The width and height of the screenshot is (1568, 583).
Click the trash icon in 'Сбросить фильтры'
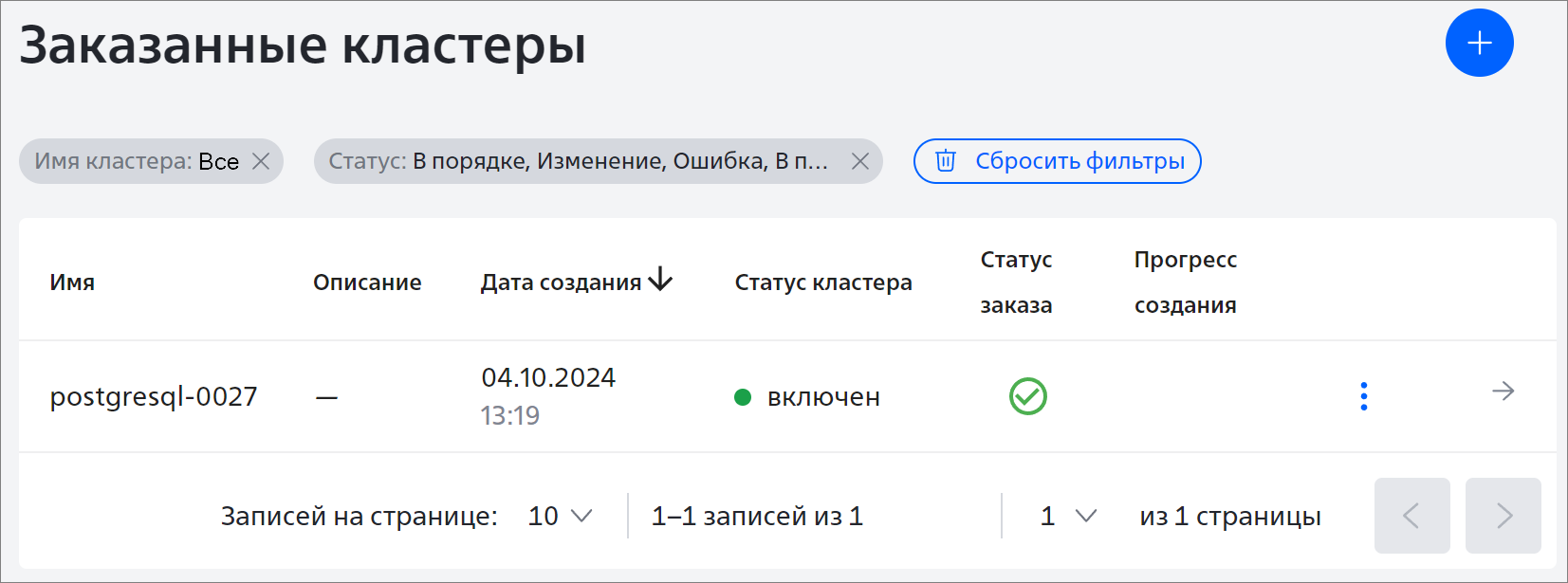(946, 160)
